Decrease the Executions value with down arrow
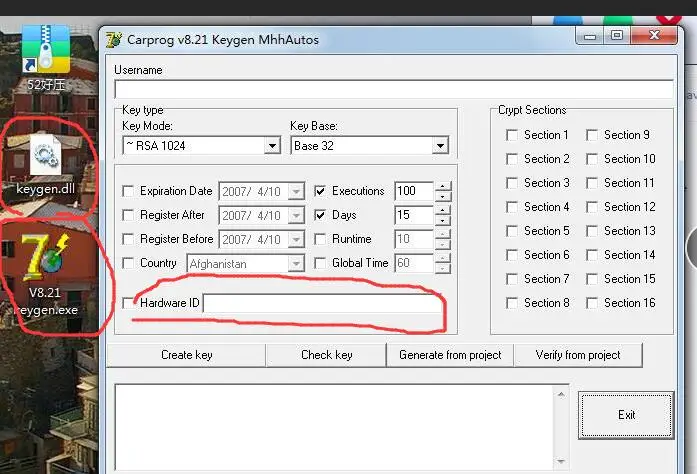697x474 pixels. coord(442,196)
